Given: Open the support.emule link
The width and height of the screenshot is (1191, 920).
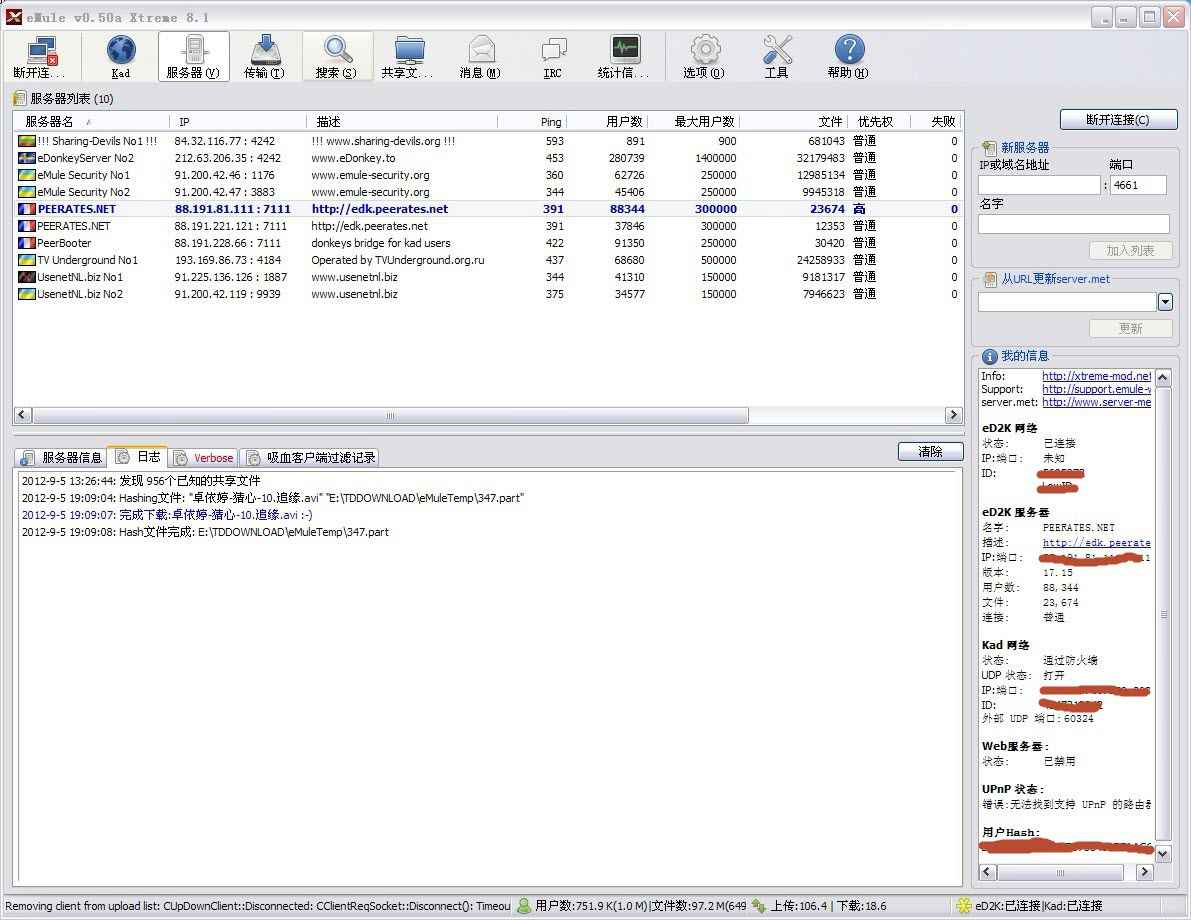Looking at the screenshot, I should click(1096, 389).
